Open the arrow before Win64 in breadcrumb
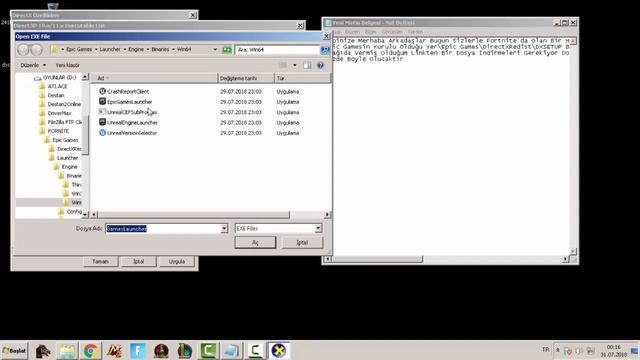 point(173,49)
